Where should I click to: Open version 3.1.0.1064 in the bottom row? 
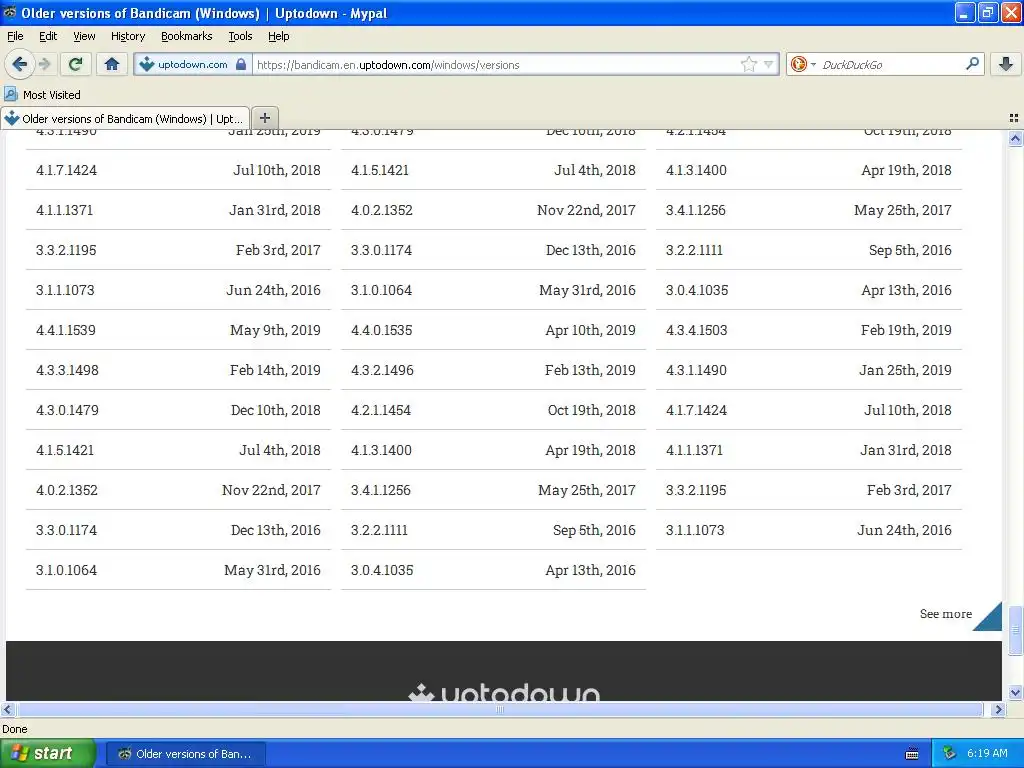click(x=178, y=569)
